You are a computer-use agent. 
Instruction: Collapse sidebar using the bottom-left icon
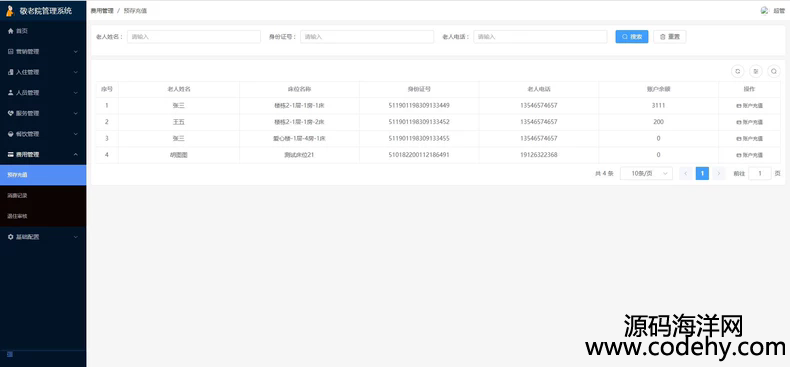coord(10,355)
